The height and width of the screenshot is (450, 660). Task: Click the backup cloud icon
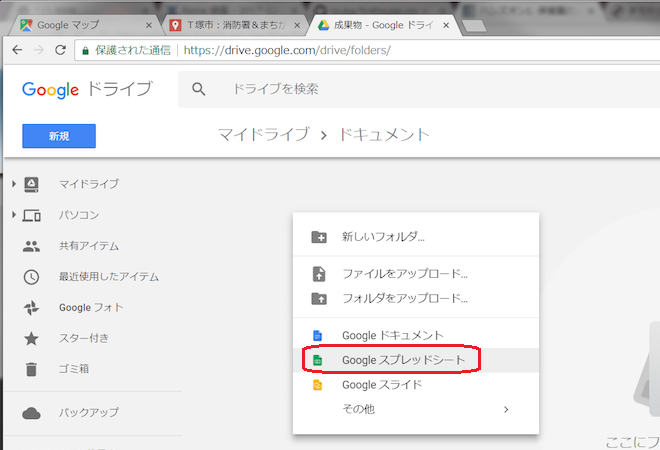click(x=31, y=413)
